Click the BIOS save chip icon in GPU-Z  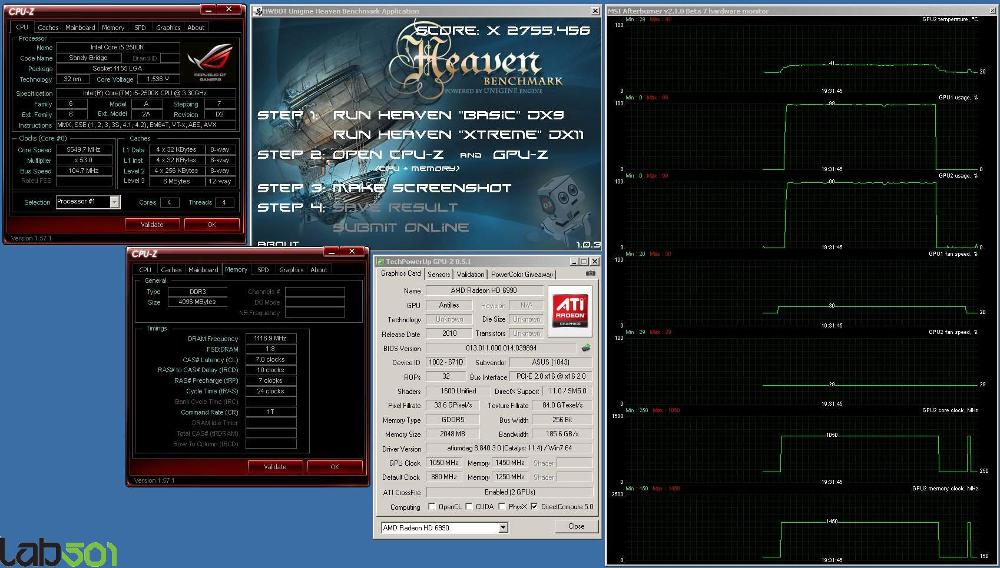coord(585,348)
